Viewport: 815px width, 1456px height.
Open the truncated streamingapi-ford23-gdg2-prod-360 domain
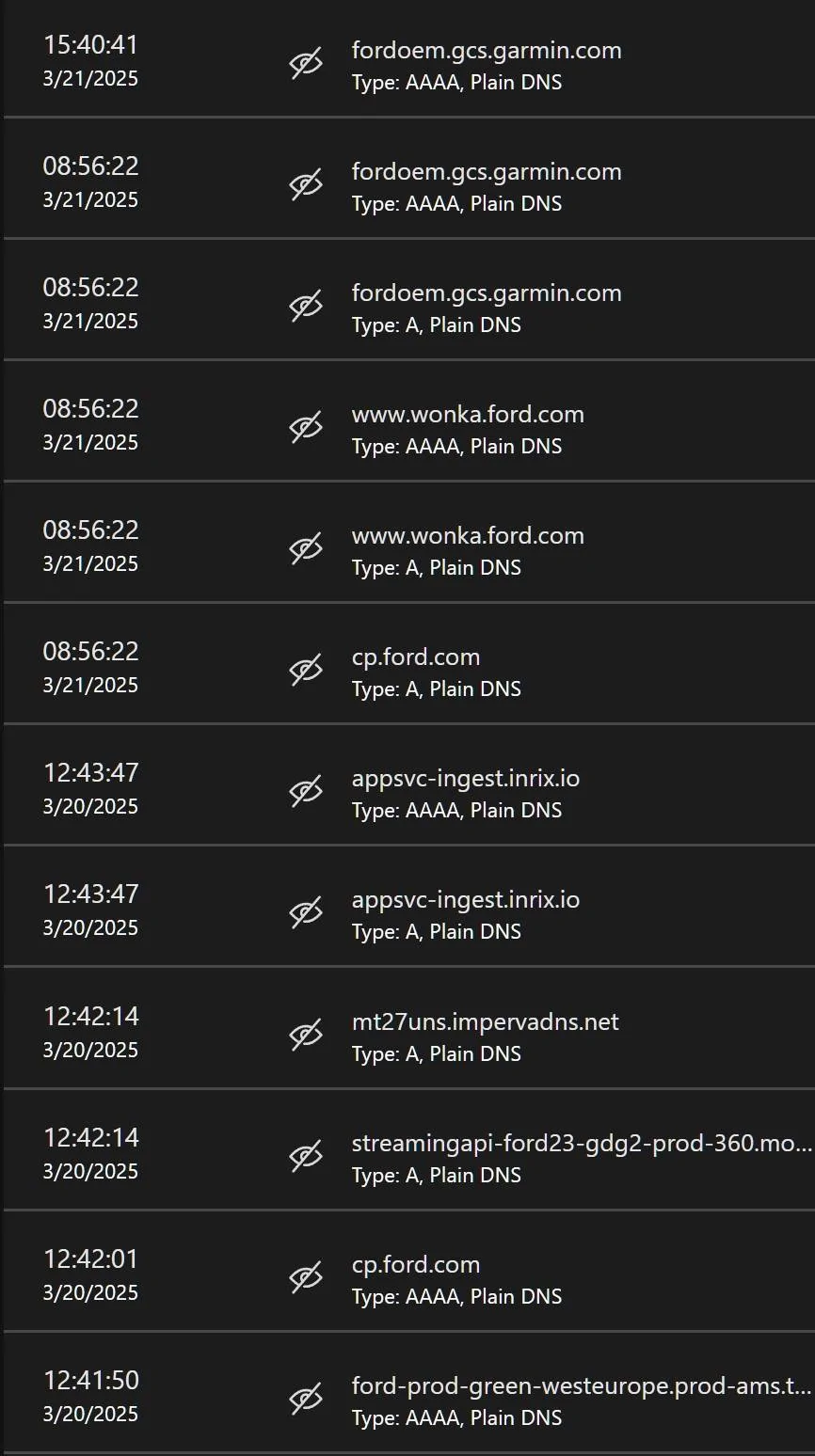tap(581, 1143)
